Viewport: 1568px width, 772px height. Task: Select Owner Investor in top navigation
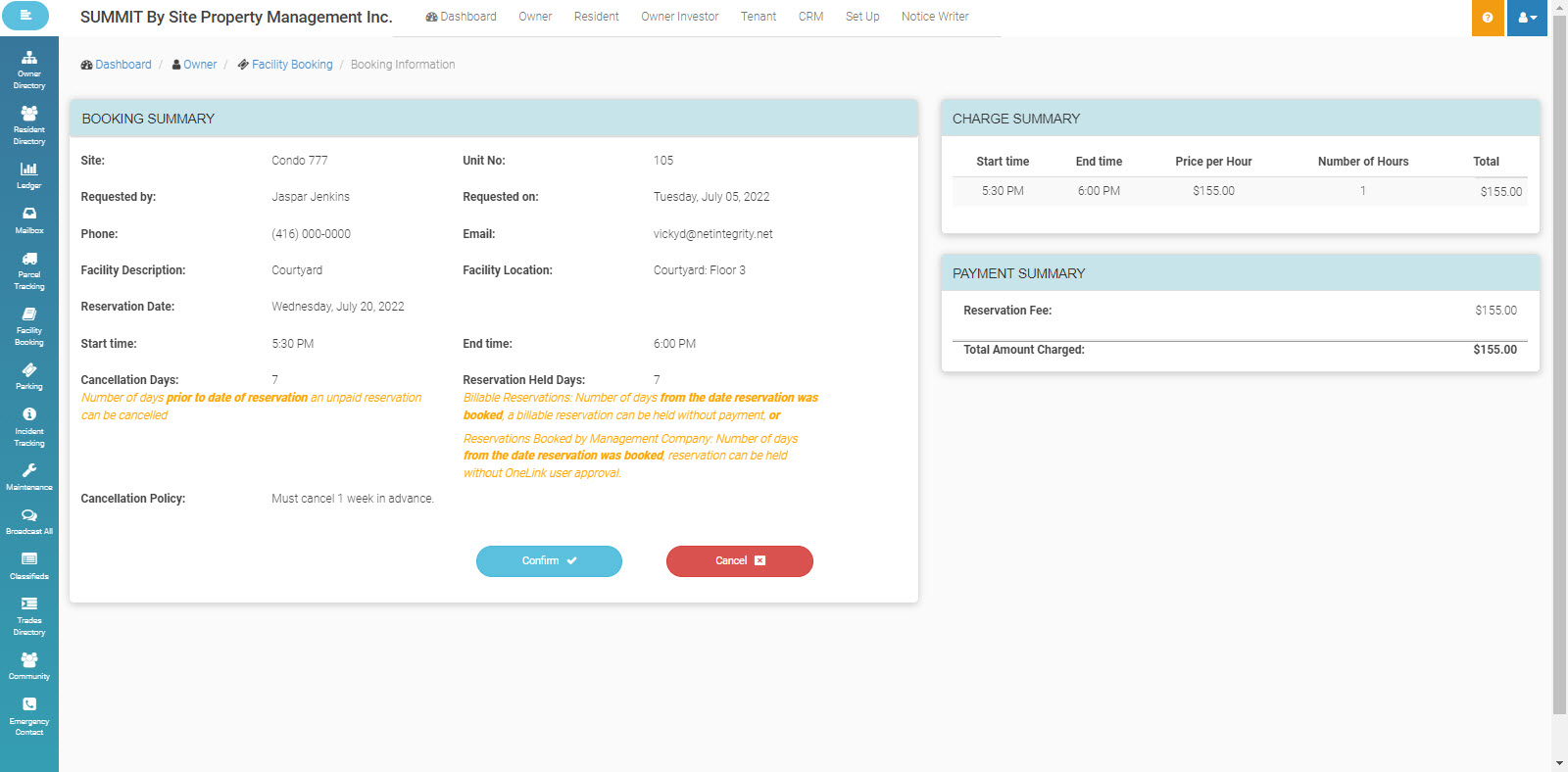pos(680,17)
